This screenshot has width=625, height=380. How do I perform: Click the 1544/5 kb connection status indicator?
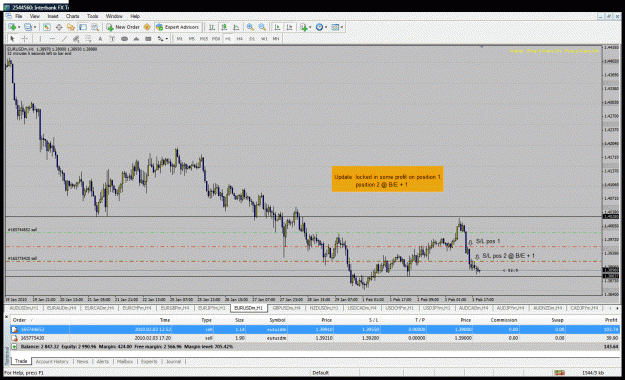(592, 372)
